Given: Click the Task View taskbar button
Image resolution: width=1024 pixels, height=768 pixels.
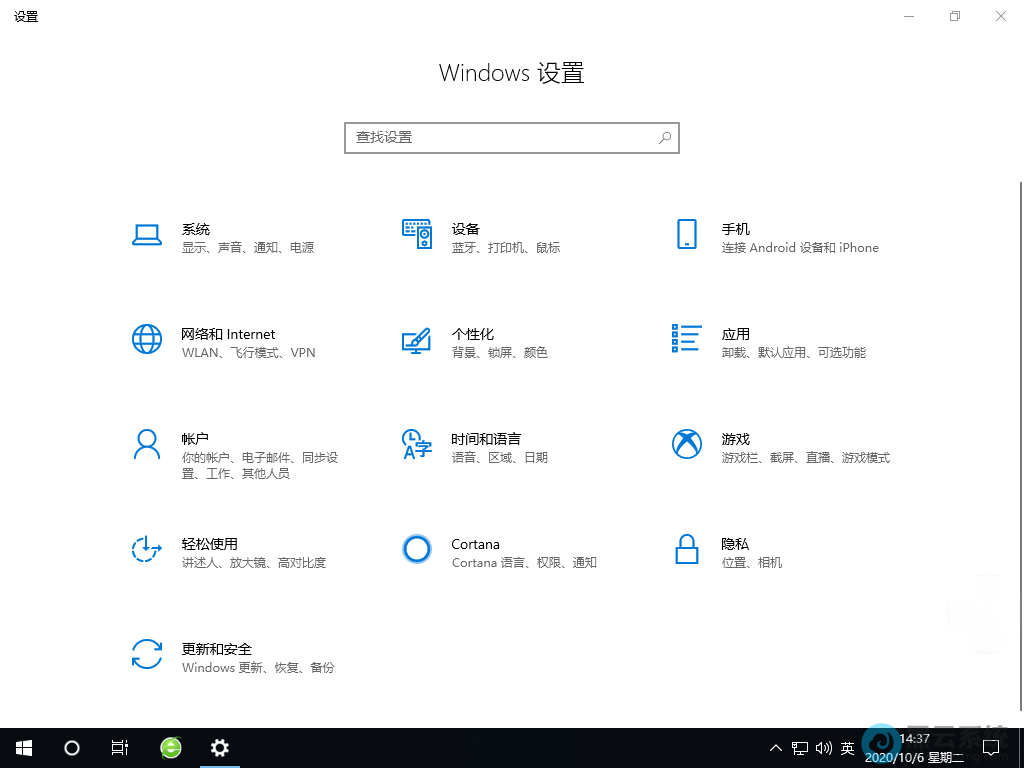Looking at the screenshot, I should tap(120, 748).
